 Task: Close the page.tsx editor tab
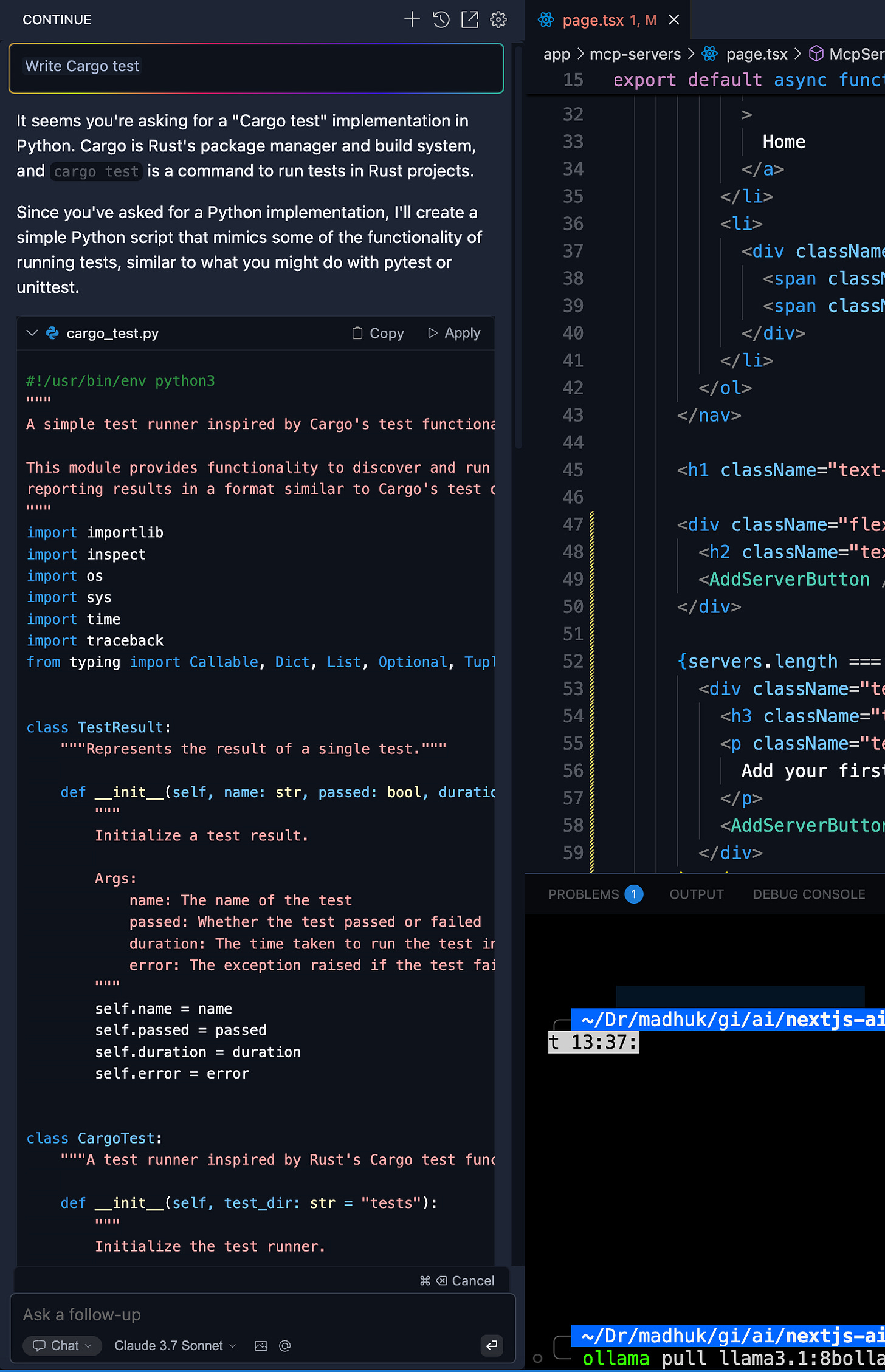pyautogui.click(x=674, y=20)
